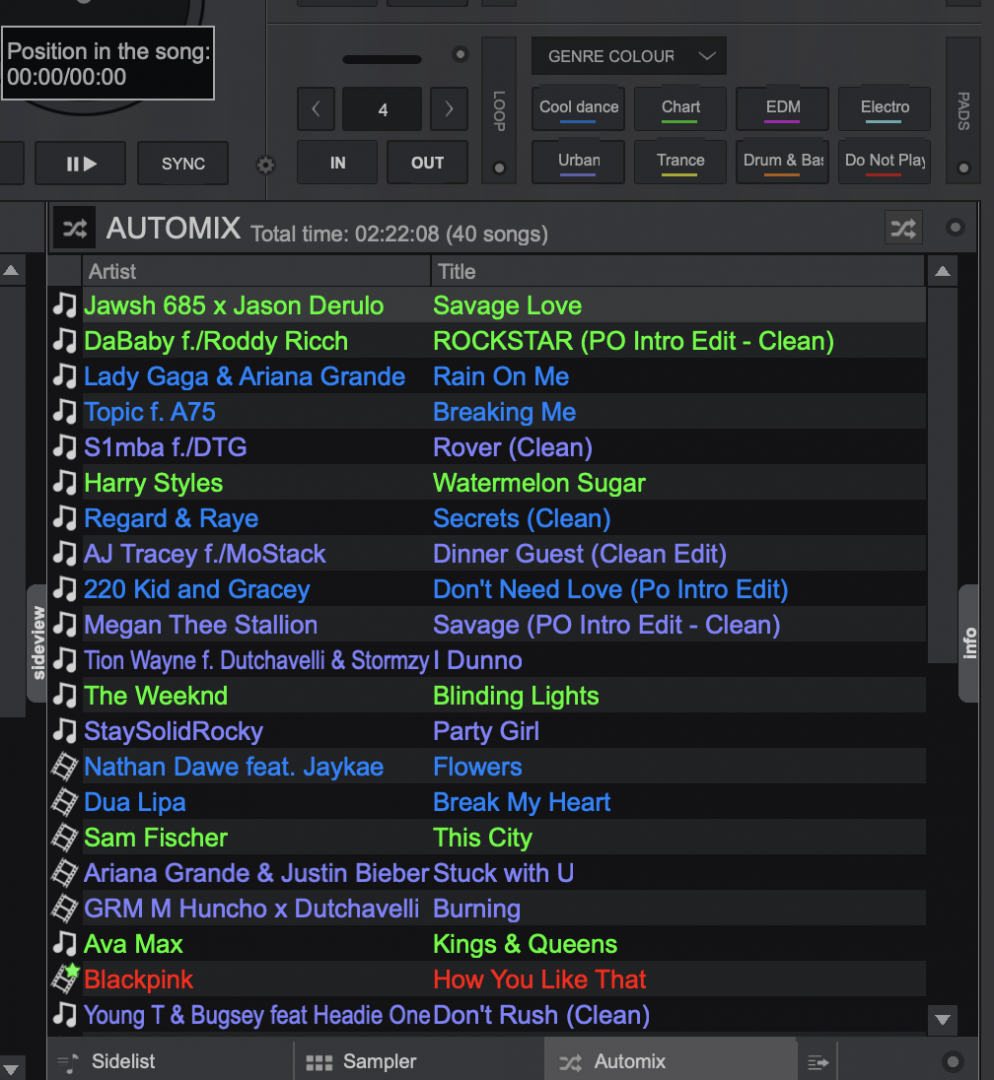The width and height of the screenshot is (994, 1080).
Task: Select the Urban genre pad
Action: 578,162
